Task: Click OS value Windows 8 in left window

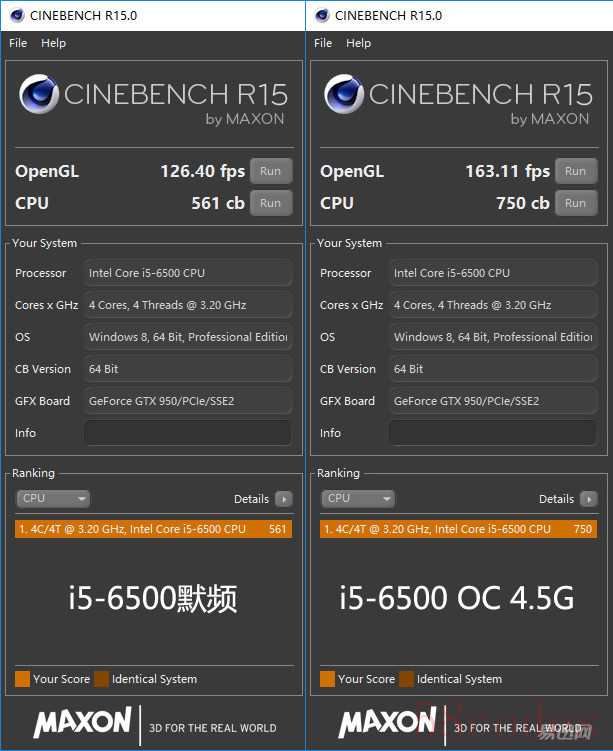Action: 188,337
